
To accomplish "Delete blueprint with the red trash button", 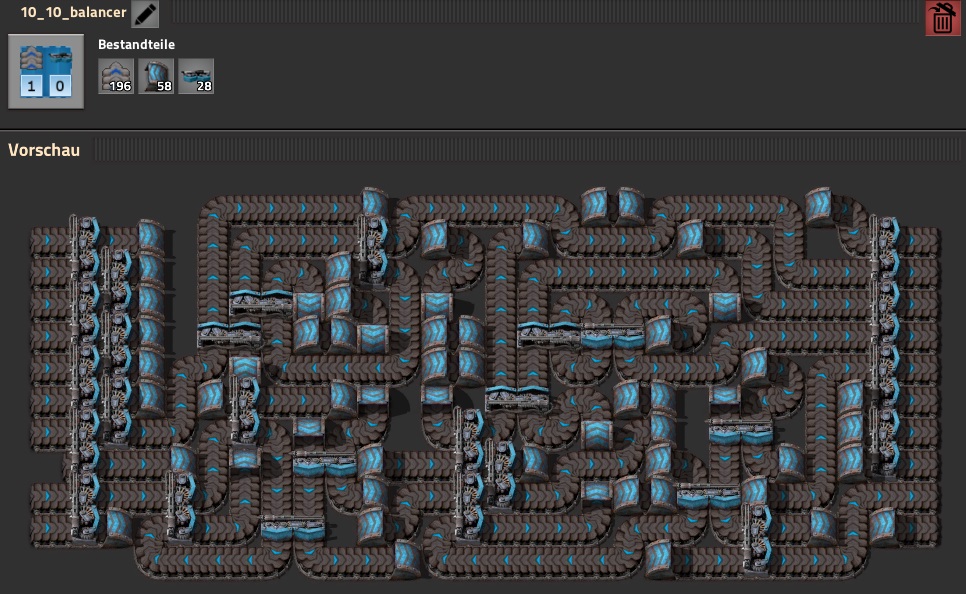I will (x=941, y=18).
